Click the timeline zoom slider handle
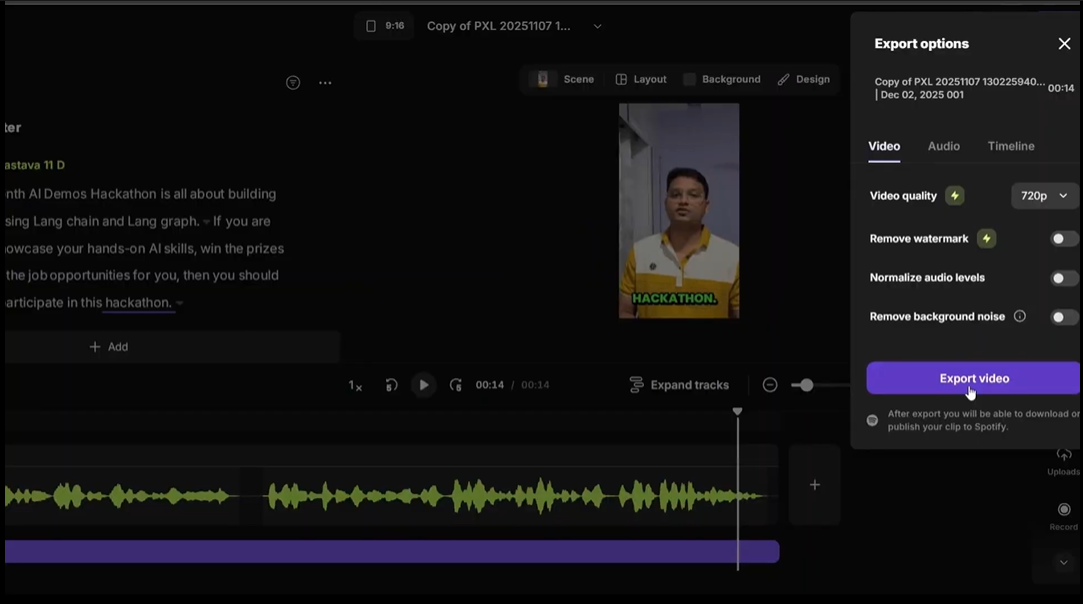This screenshot has width=1083, height=604. click(806, 385)
